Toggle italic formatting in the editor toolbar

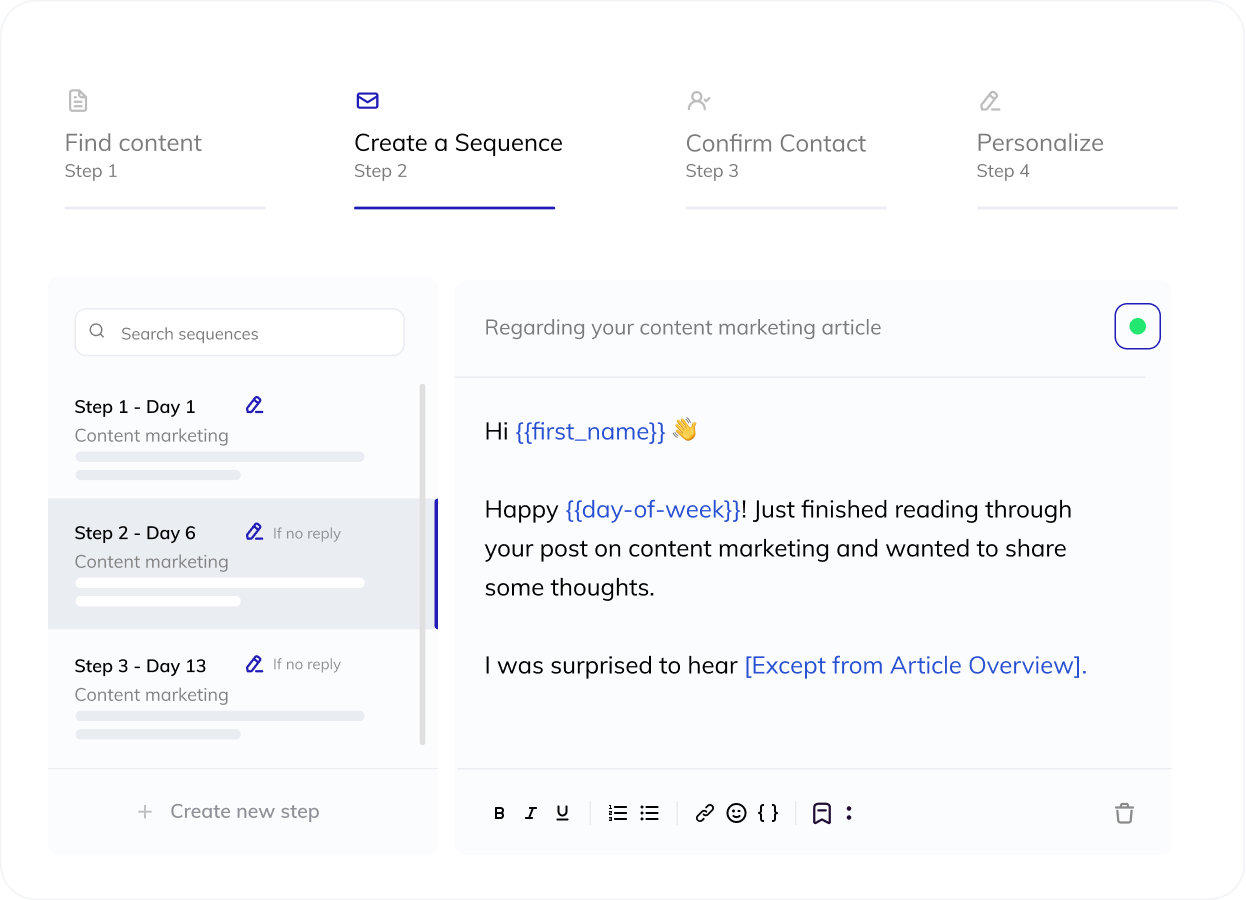(531, 813)
